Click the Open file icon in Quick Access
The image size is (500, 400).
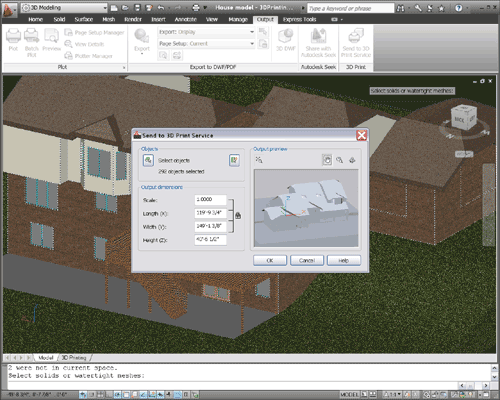(125, 8)
